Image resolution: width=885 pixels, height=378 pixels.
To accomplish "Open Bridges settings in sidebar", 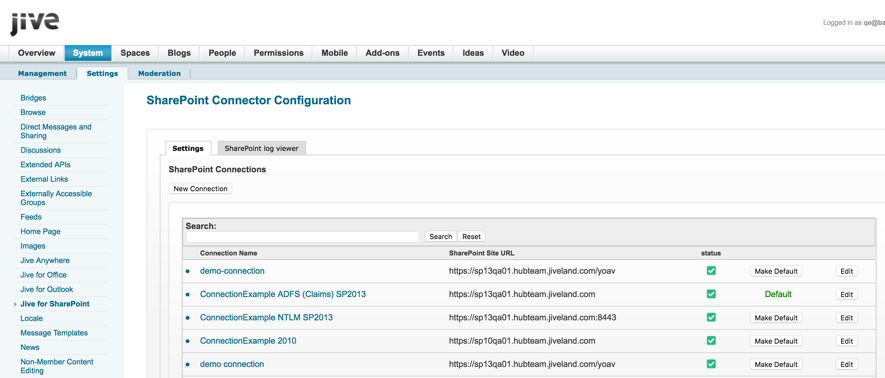I will point(33,98).
